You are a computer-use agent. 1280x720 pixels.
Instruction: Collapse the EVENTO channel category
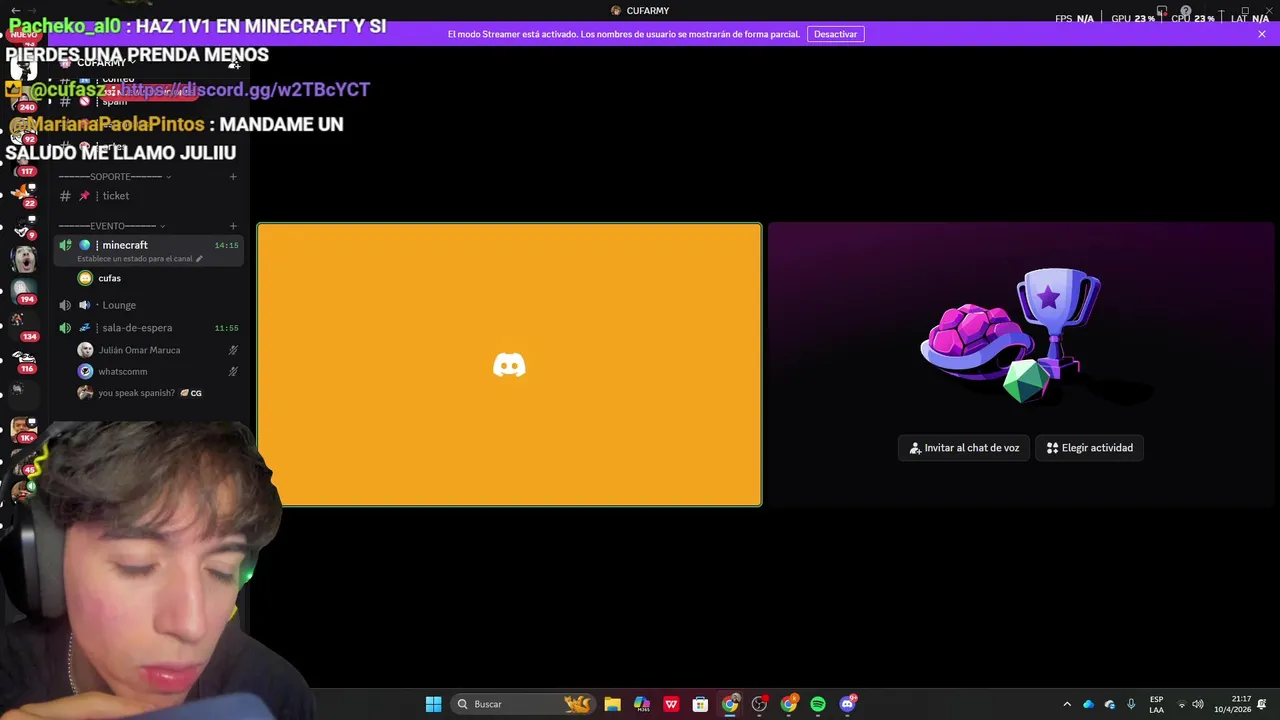(111, 226)
